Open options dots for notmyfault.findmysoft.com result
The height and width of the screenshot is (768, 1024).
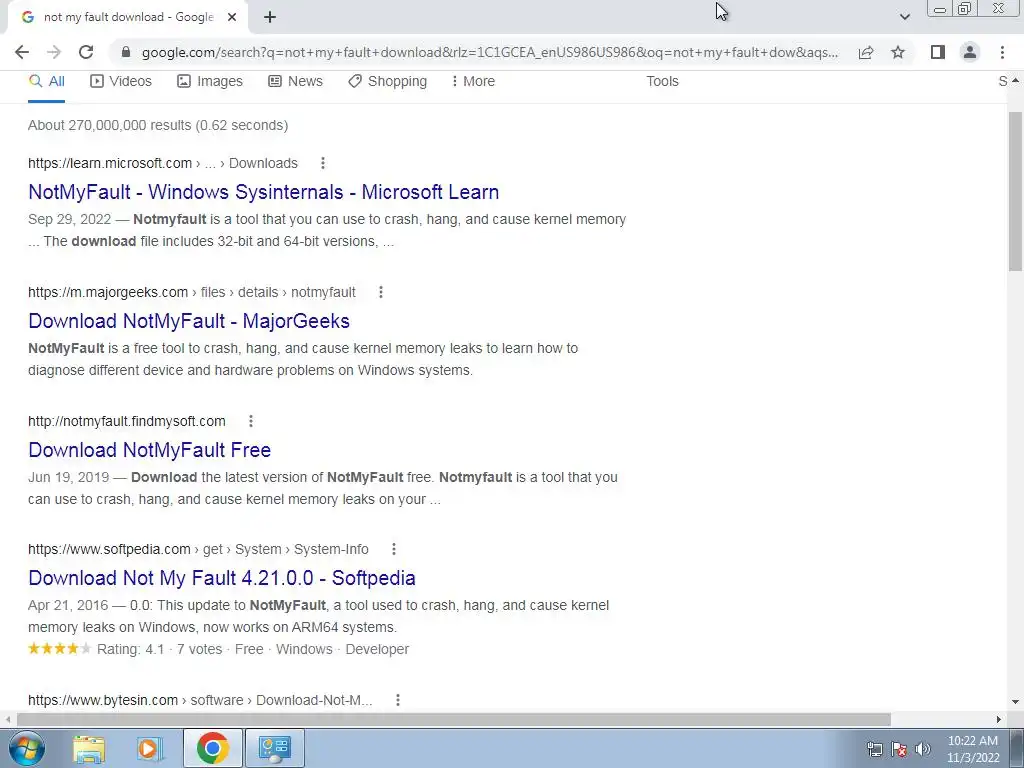tap(251, 421)
